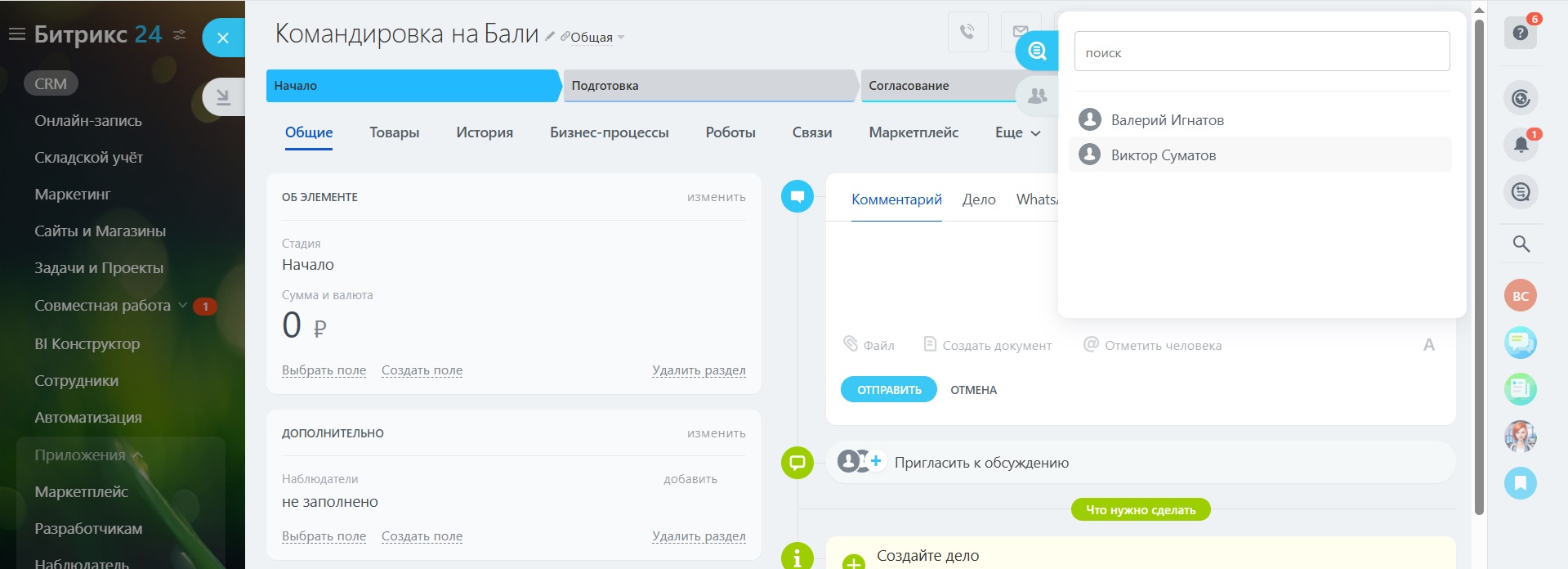Click the menu settings sliders icon next to logo
The height and width of the screenshot is (569, 1568).
coord(180,35)
